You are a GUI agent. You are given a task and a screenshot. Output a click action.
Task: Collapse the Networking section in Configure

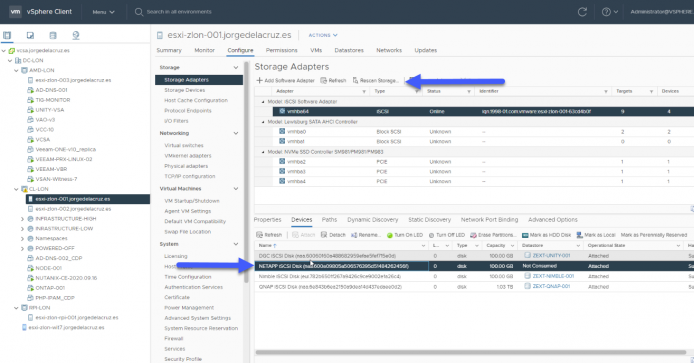(235, 133)
